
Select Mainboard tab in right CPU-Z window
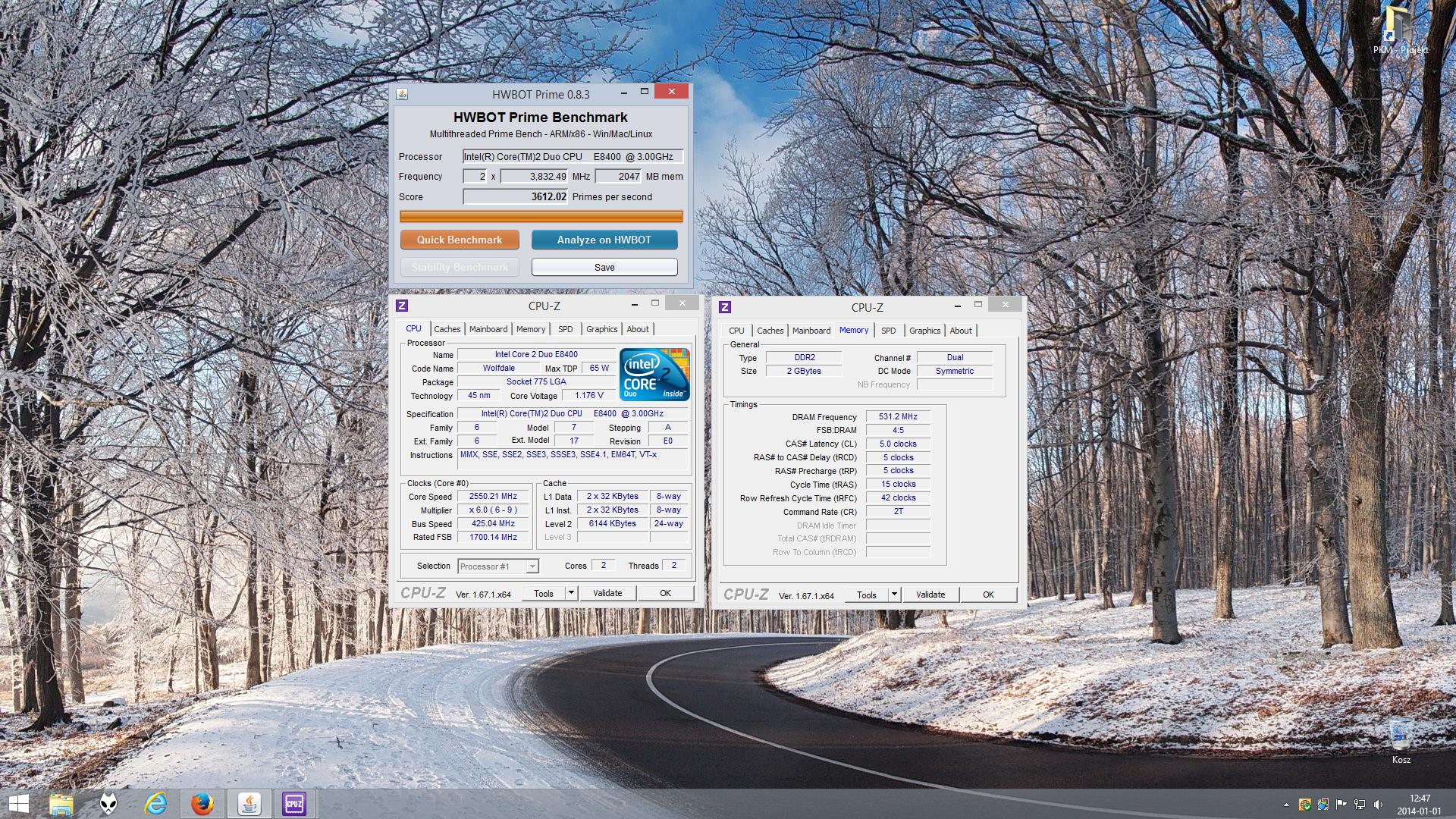(x=811, y=331)
